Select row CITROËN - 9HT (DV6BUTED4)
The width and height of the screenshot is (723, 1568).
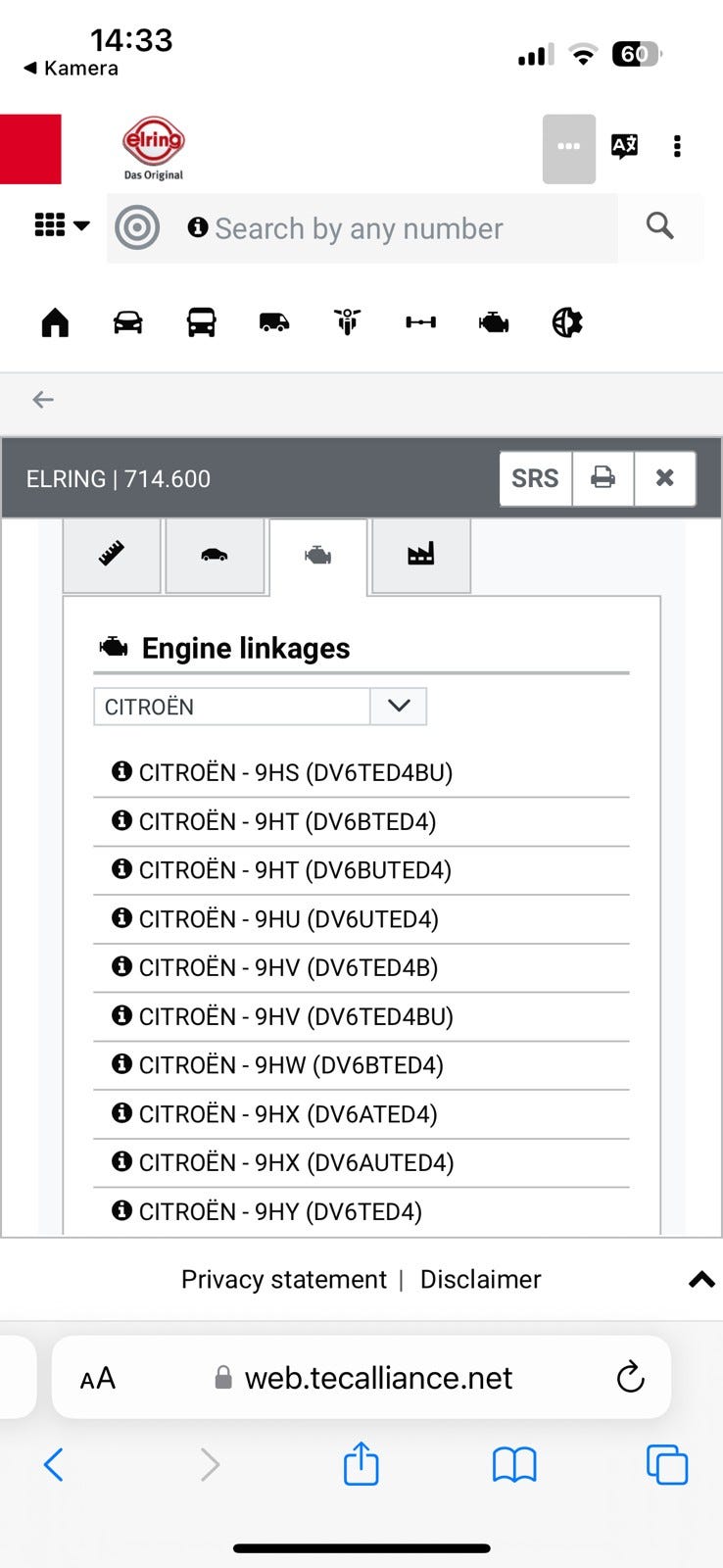[361, 870]
